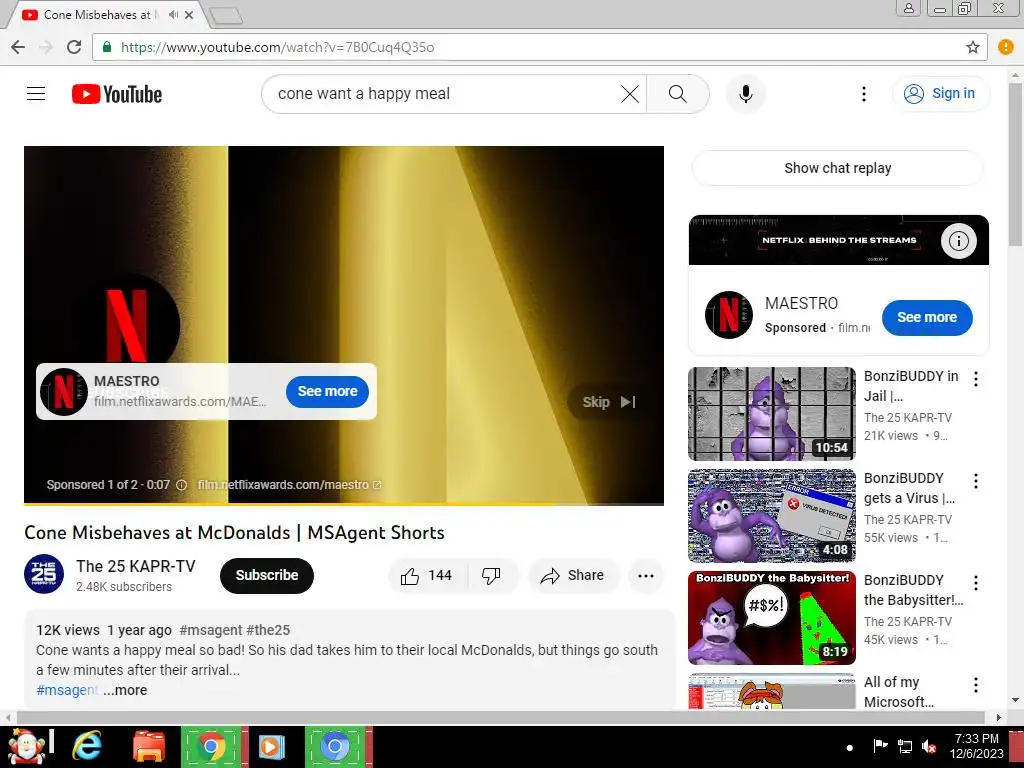Go back in browser history
The height and width of the screenshot is (768, 1024).
coord(18,47)
